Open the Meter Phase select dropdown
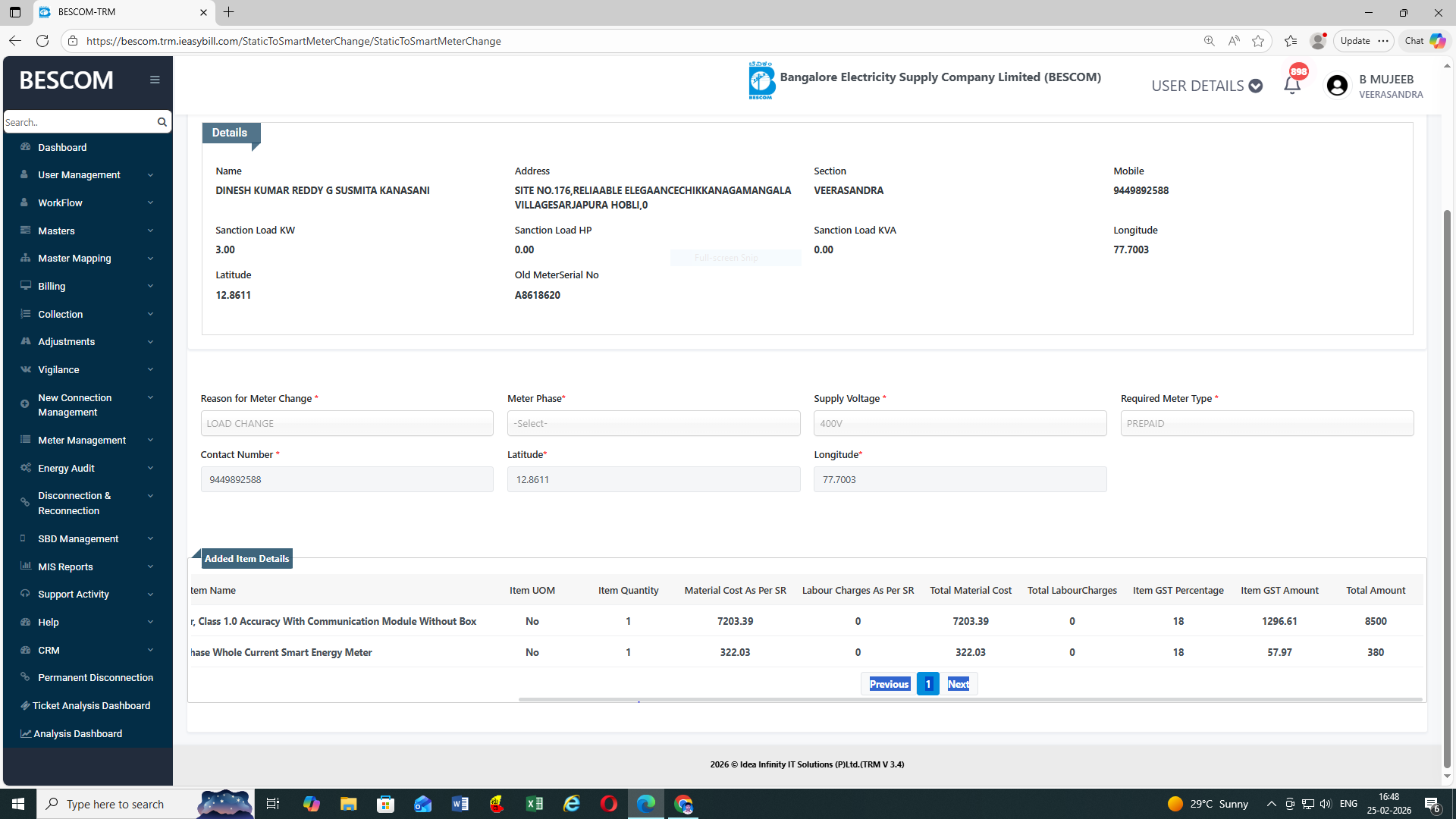Screen dimensions: 1456x819 pos(653,423)
